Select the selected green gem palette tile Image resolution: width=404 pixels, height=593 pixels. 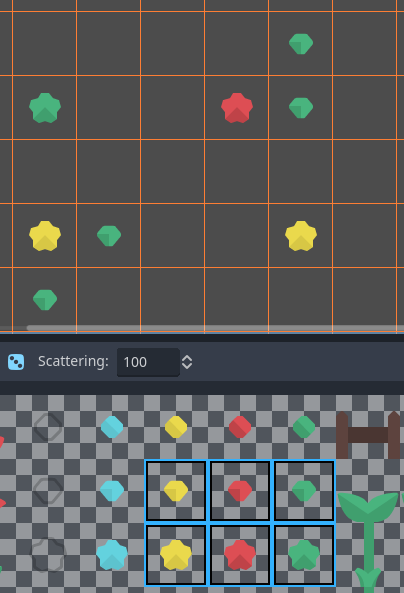(x=304, y=491)
